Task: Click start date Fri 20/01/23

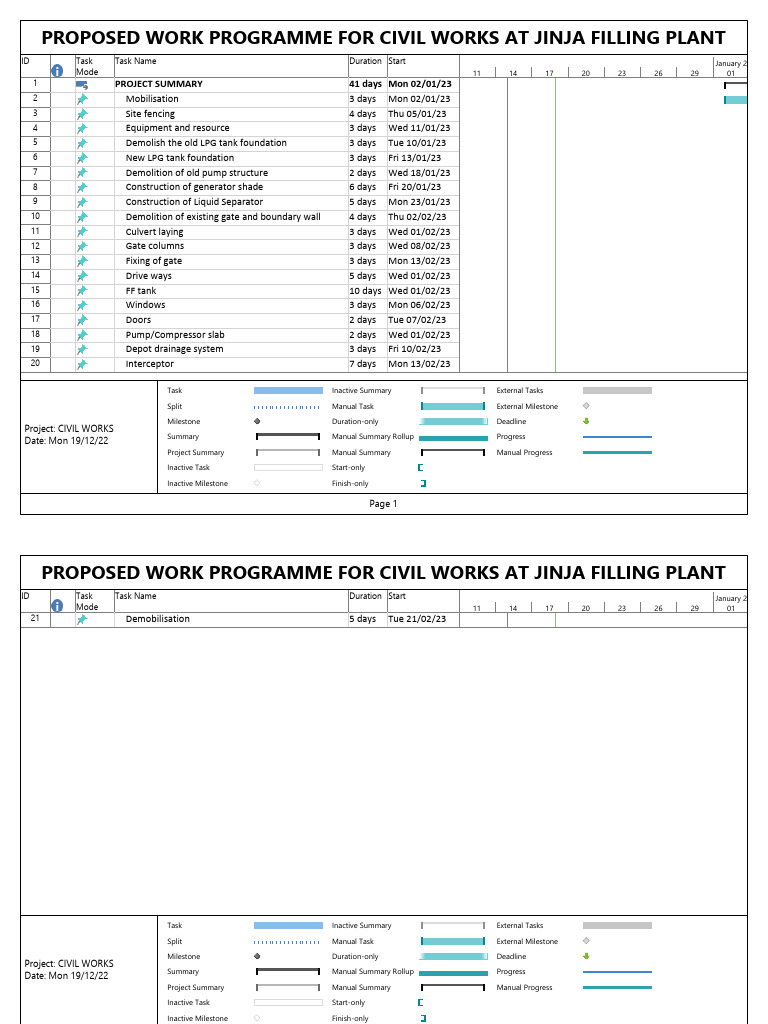Action: (415, 187)
